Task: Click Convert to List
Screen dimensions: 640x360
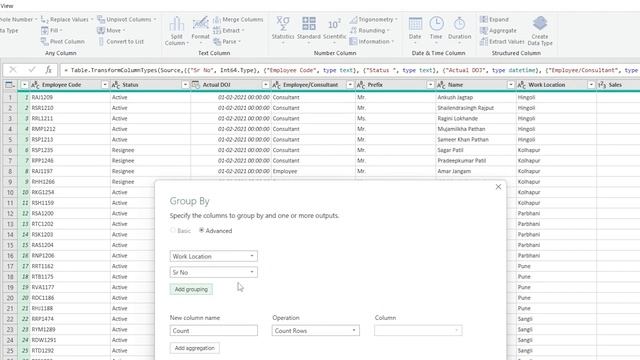Action: pos(121,42)
